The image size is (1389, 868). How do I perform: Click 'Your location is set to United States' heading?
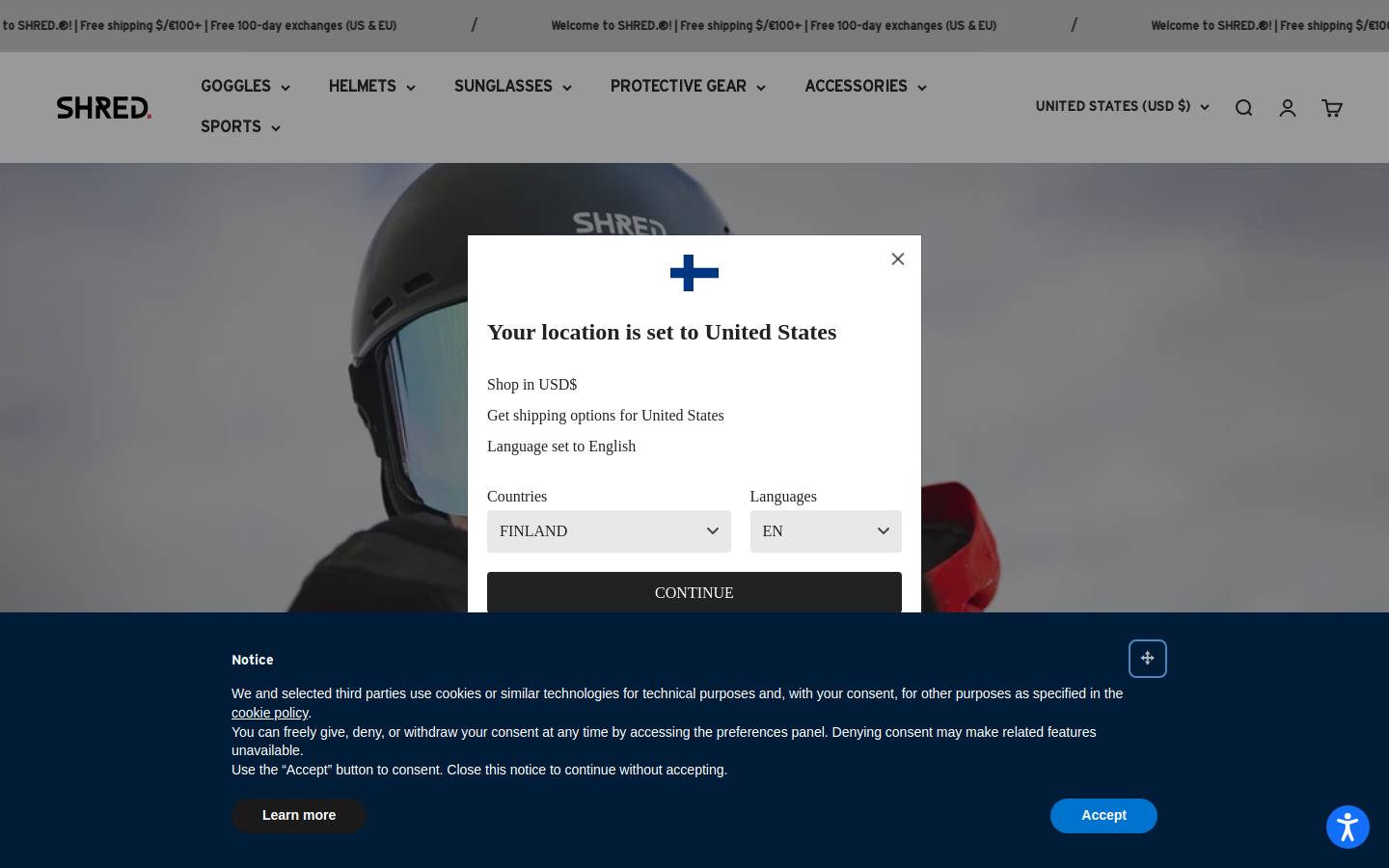pyautogui.click(x=662, y=332)
